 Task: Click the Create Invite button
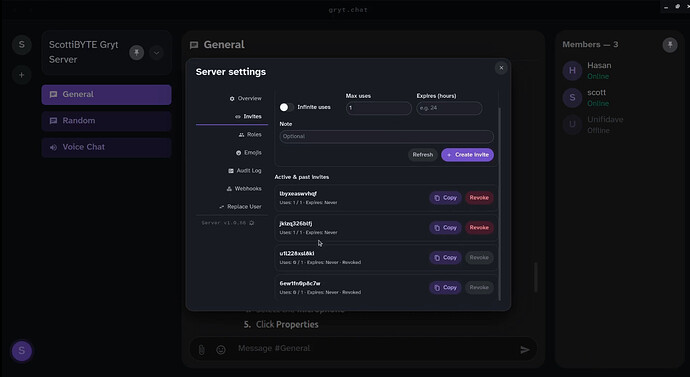point(467,155)
